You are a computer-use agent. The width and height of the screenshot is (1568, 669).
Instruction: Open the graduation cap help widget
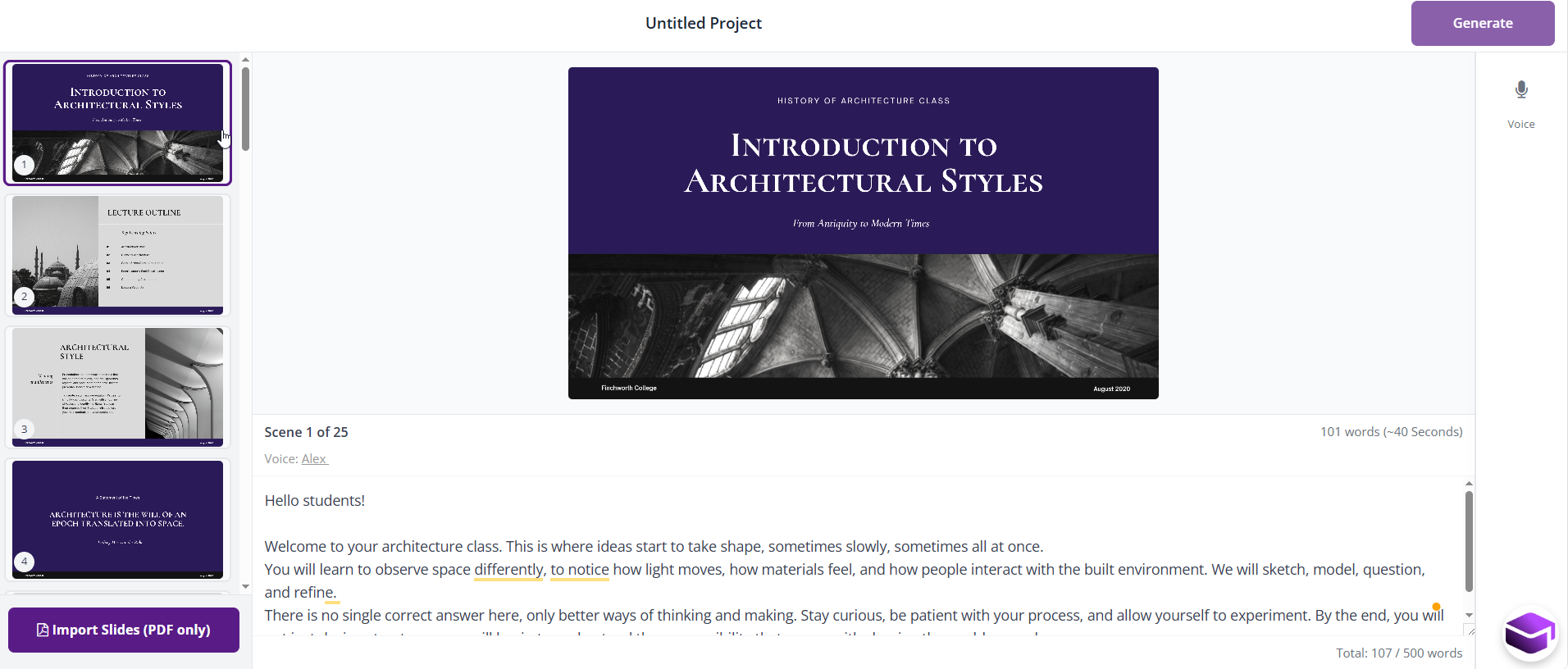click(x=1529, y=633)
